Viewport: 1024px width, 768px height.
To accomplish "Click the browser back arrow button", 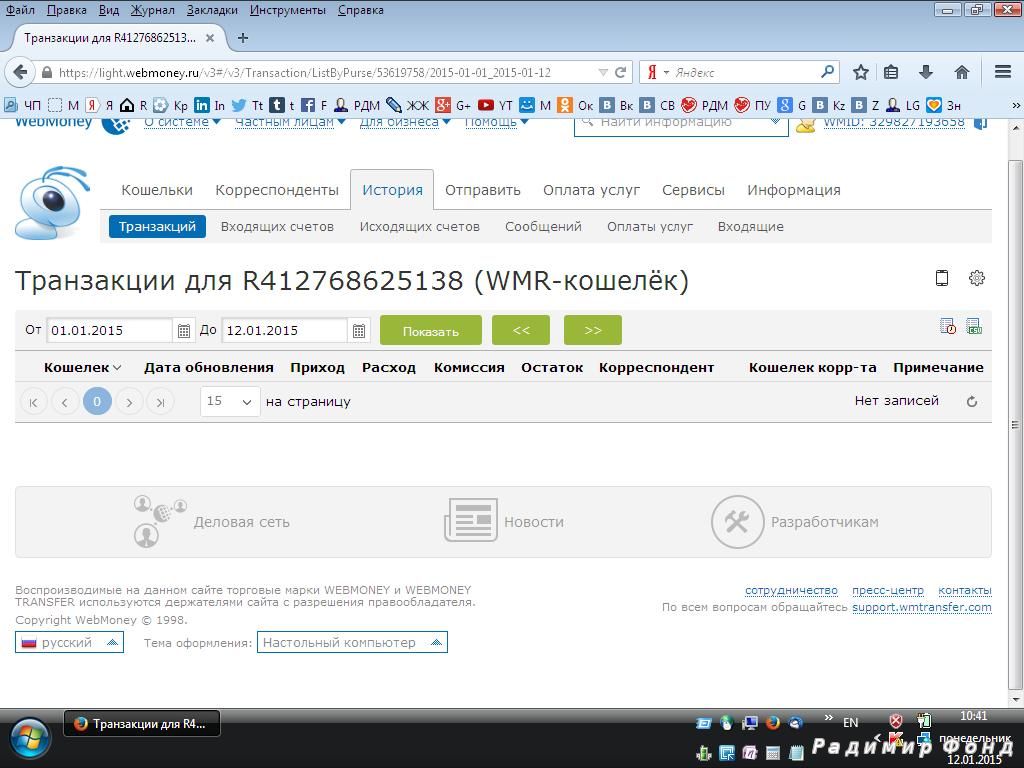I will point(20,72).
